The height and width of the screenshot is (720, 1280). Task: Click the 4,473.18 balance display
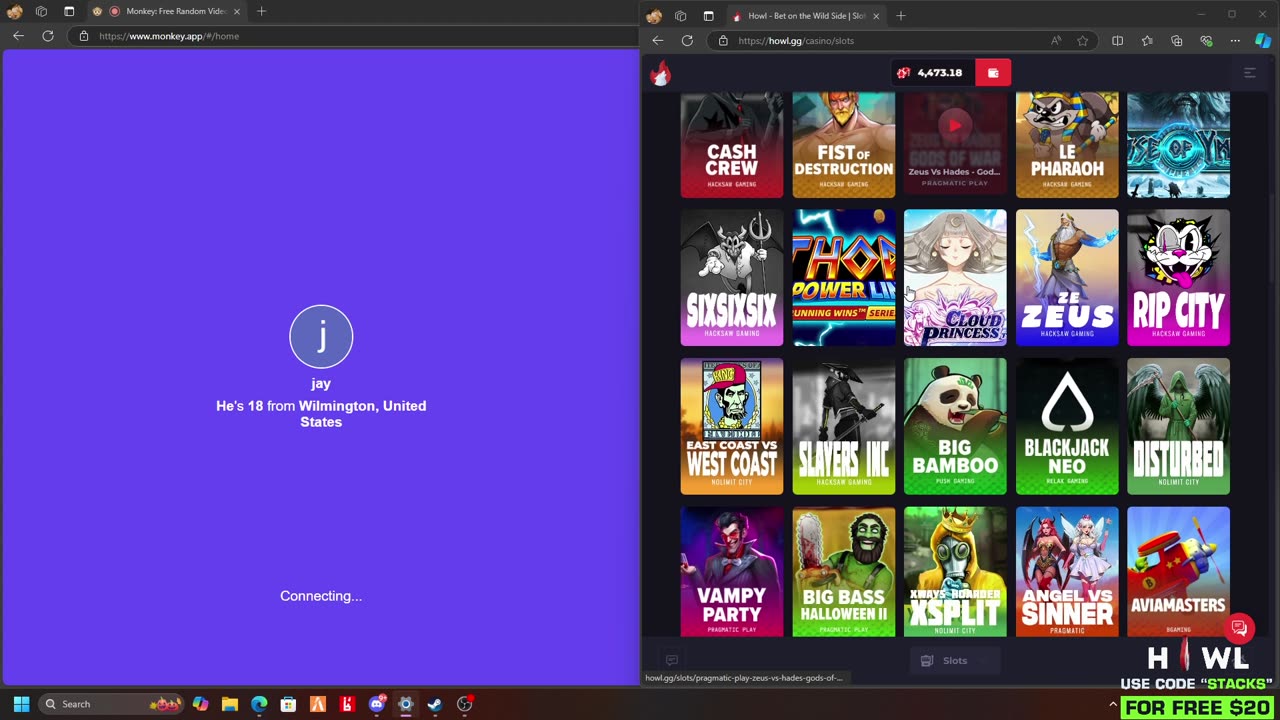(931, 73)
